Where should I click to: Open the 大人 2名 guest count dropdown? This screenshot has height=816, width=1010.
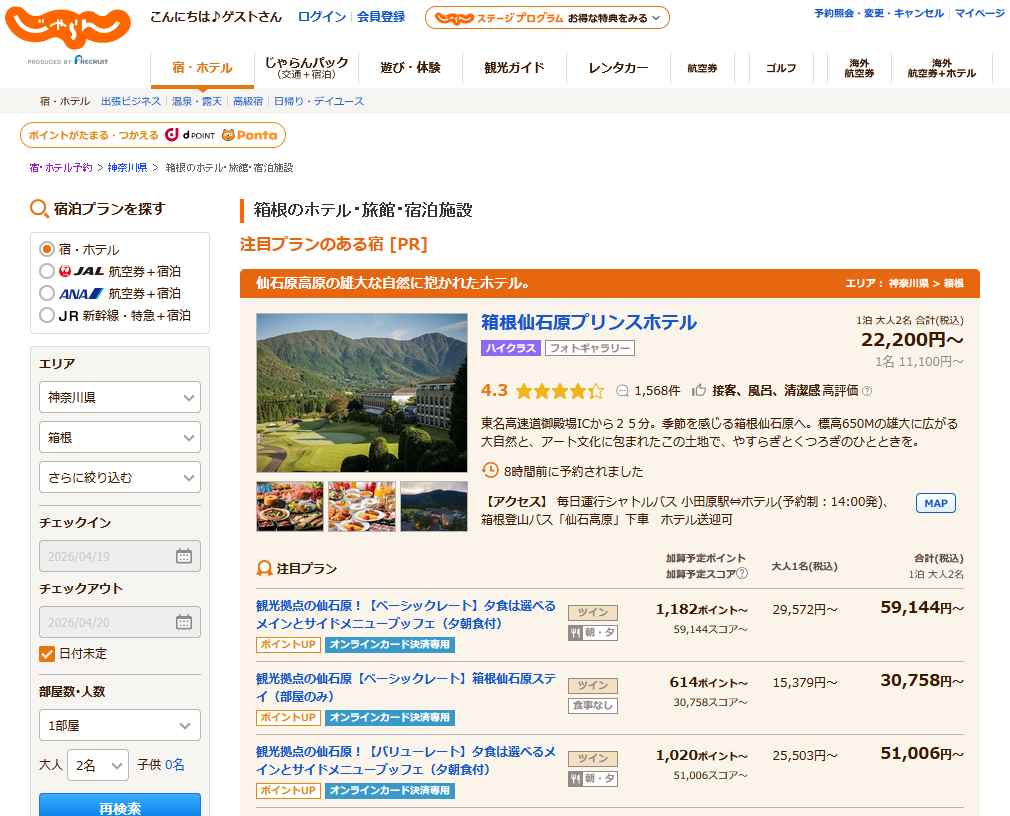pyautogui.click(x=98, y=765)
